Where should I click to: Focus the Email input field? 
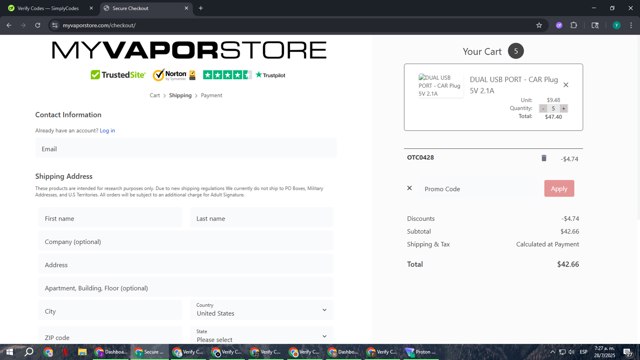(186, 149)
